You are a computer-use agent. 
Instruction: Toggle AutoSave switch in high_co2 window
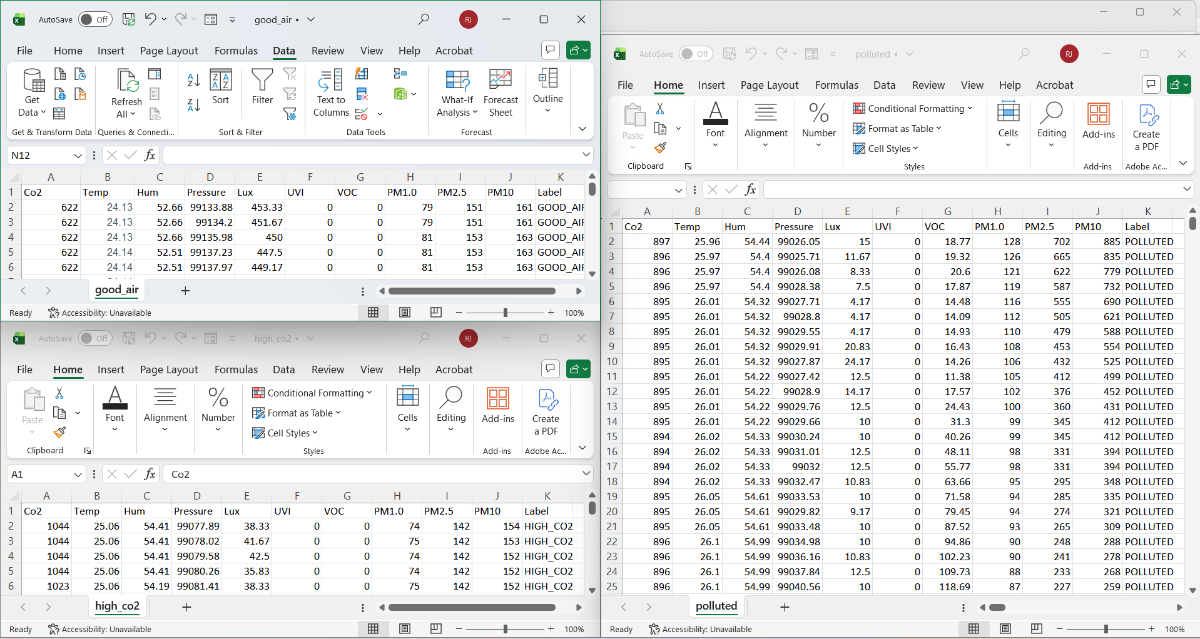coord(96,339)
